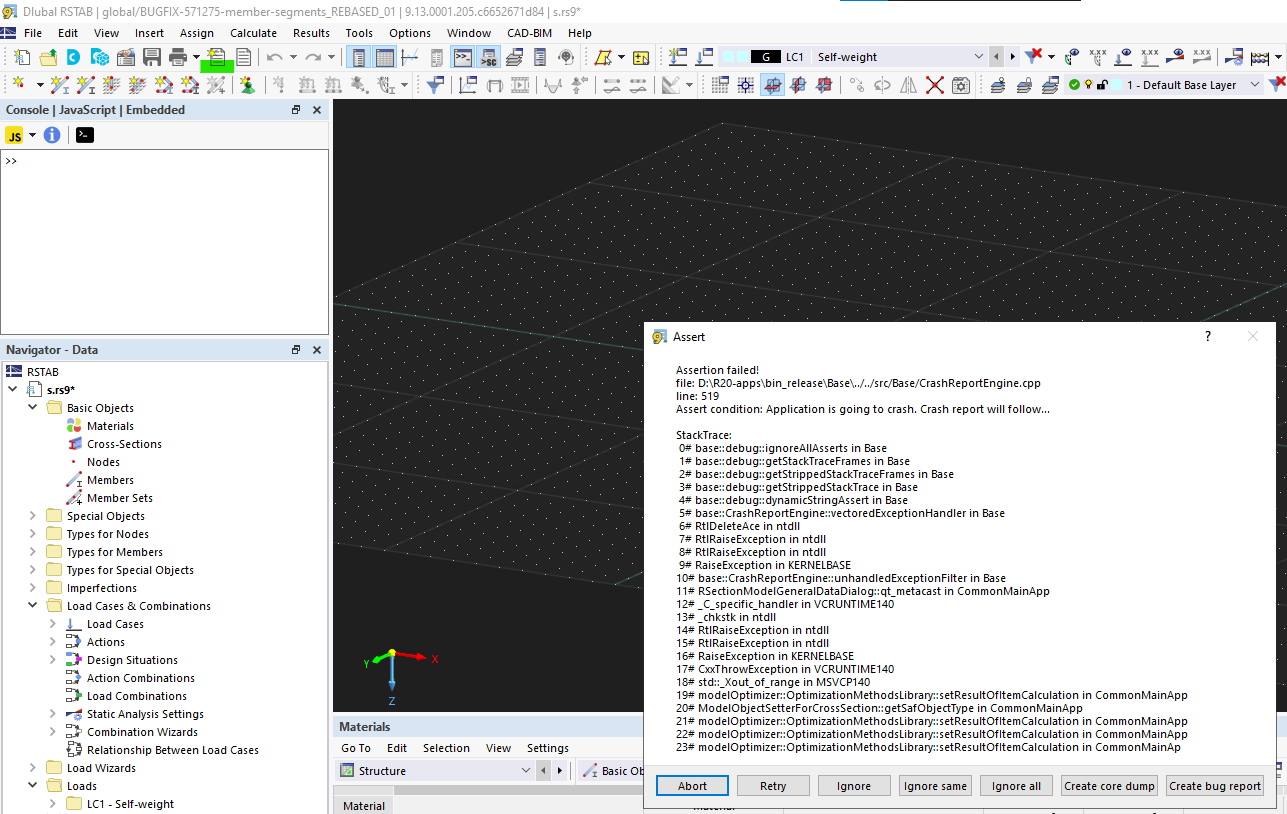The width and height of the screenshot is (1287, 814).
Task: Click the console window toolbar icon
Action: point(462,57)
